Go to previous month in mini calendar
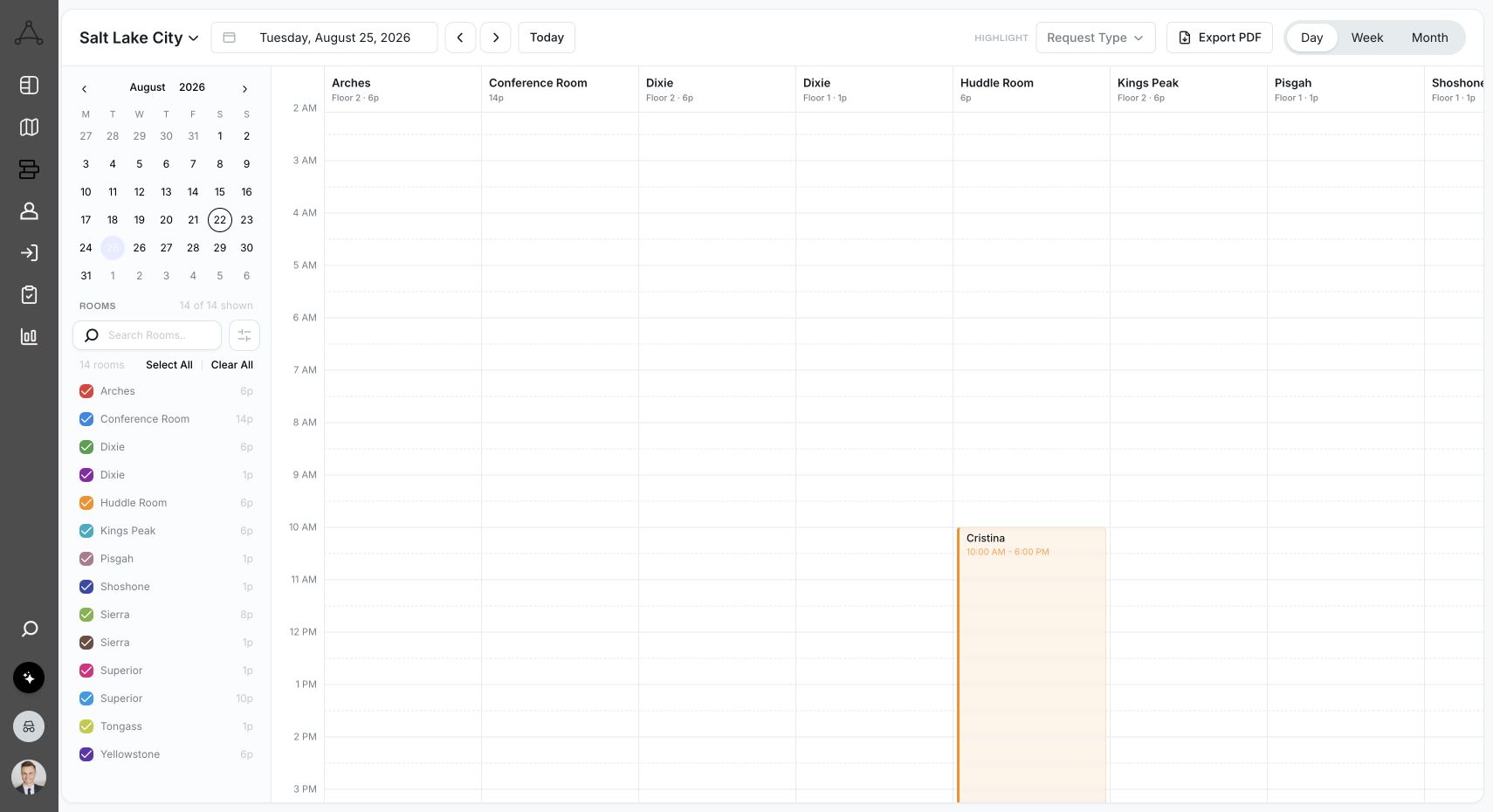Viewport: 1493px width, 812px height. pos(85,88)
